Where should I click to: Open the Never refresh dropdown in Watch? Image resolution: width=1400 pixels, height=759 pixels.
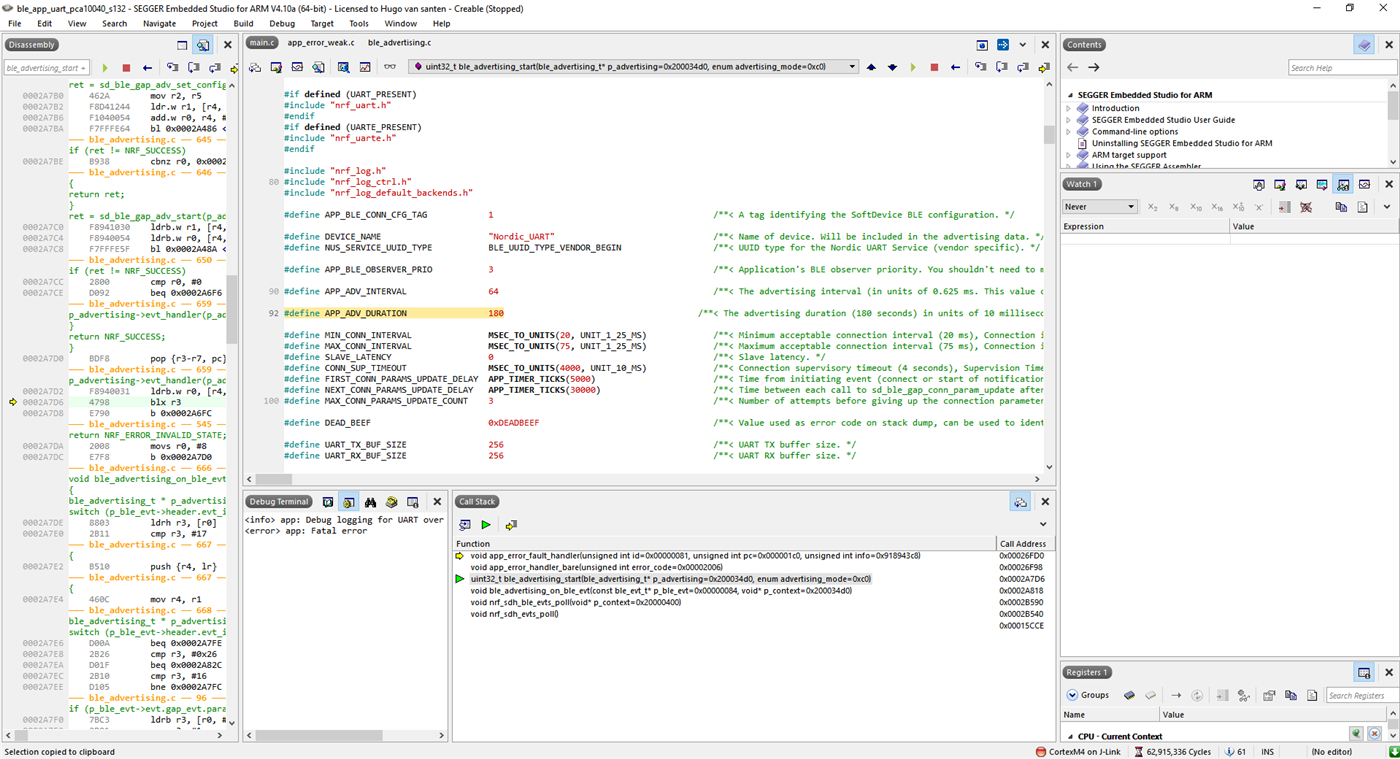click(x=1100, y=207)
